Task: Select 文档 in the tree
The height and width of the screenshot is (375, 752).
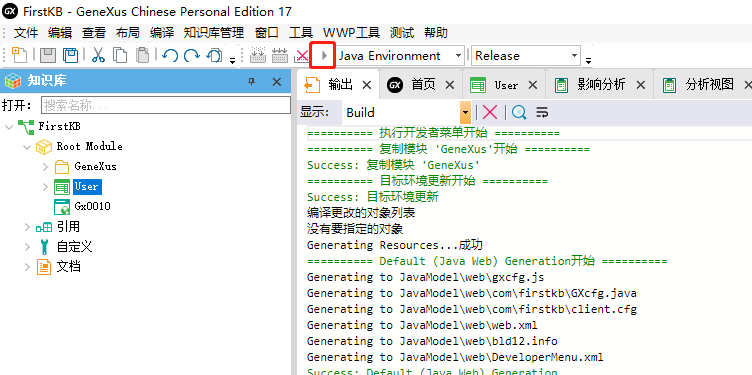Action: pyautogui.click(x=68, y=267)
